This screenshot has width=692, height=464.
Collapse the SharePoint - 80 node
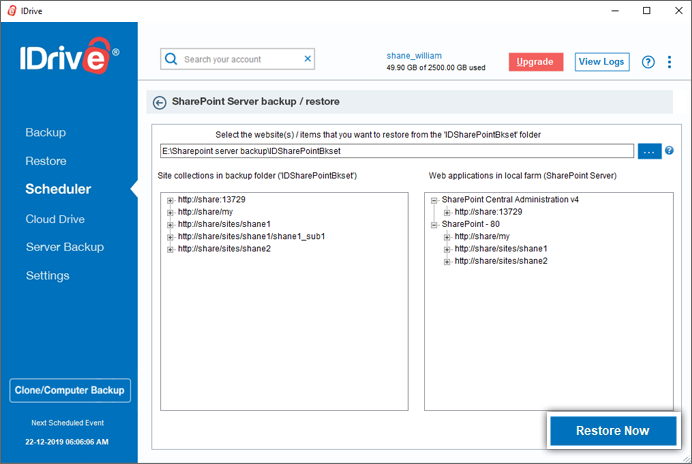pyautogui.click(x=434, y=225)
